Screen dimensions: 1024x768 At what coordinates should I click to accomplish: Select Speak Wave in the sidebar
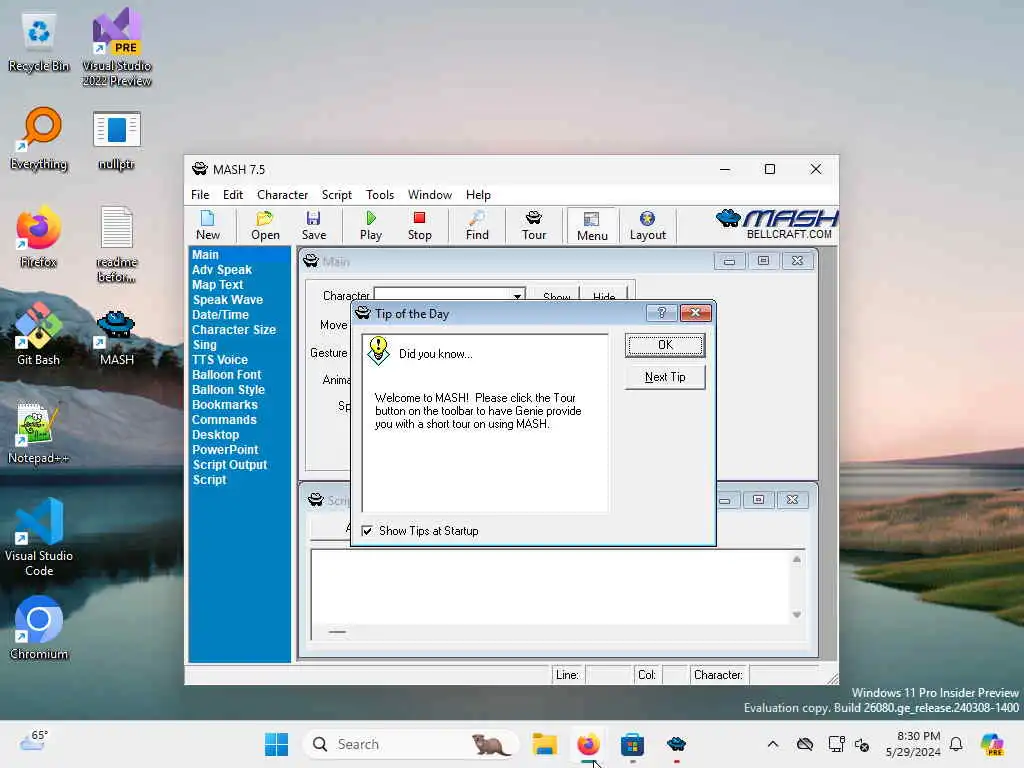[x=227, y=300]
